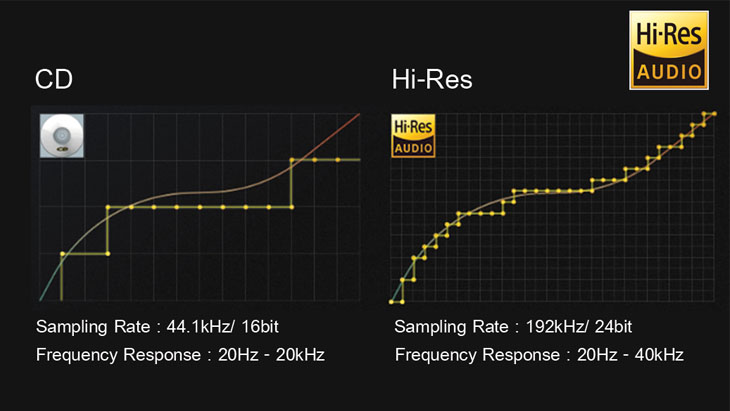The height and width of the screenshot is (411, 730).
Task: Click the Hi-Res Audio badge inside the Hi-Res graph
Action: 413,136
